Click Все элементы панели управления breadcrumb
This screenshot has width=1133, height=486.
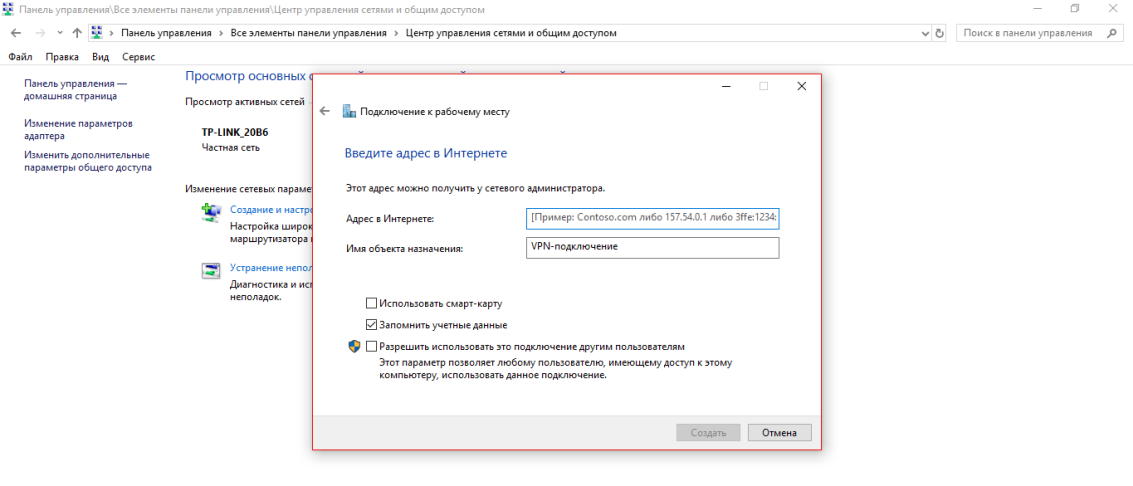click(309, 33)
